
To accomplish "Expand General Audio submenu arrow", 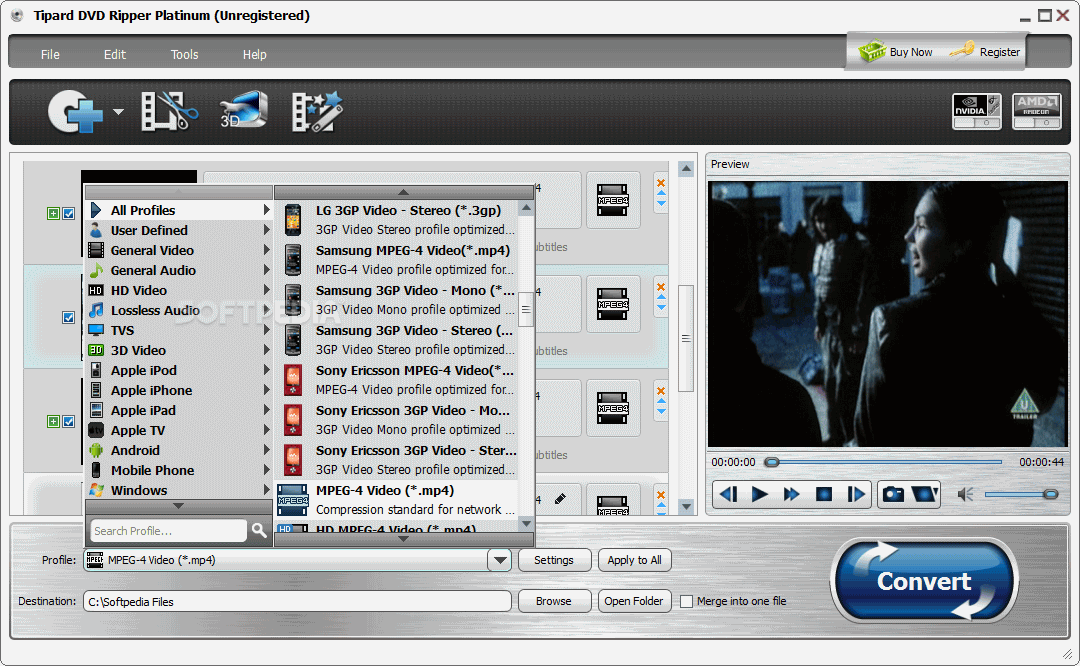I will (267, 270).
